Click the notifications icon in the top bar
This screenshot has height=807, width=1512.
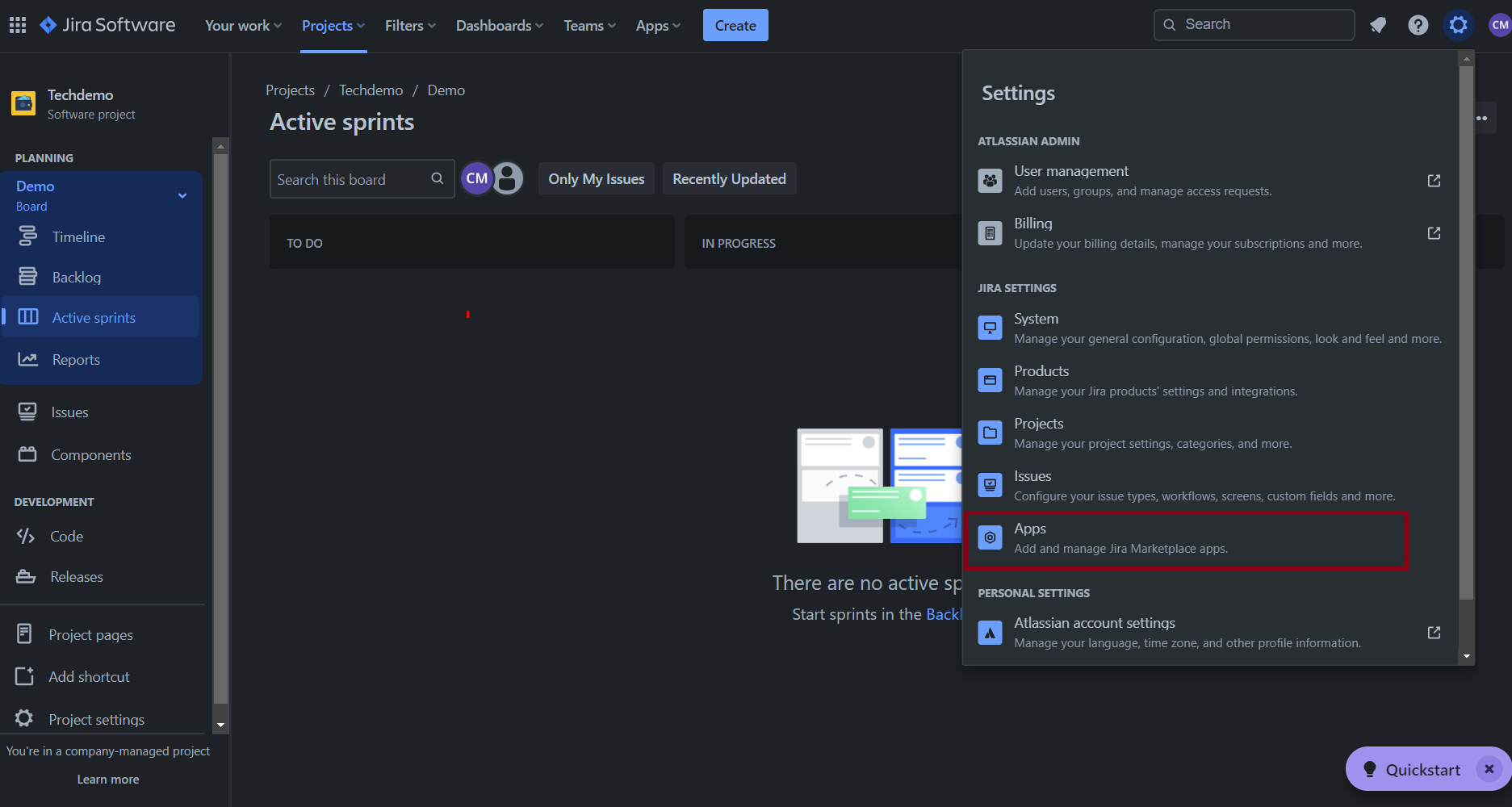coord(1378,25)
